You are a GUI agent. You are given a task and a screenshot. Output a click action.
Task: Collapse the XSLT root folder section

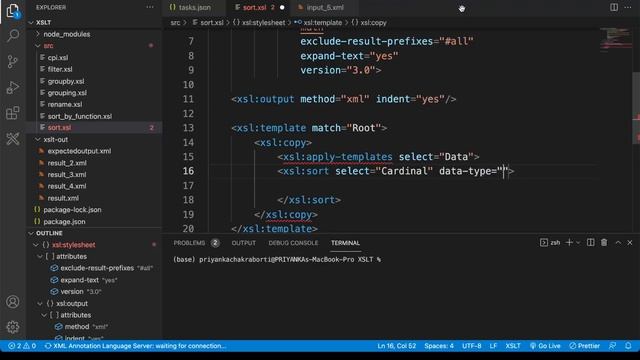coord(94,22)
